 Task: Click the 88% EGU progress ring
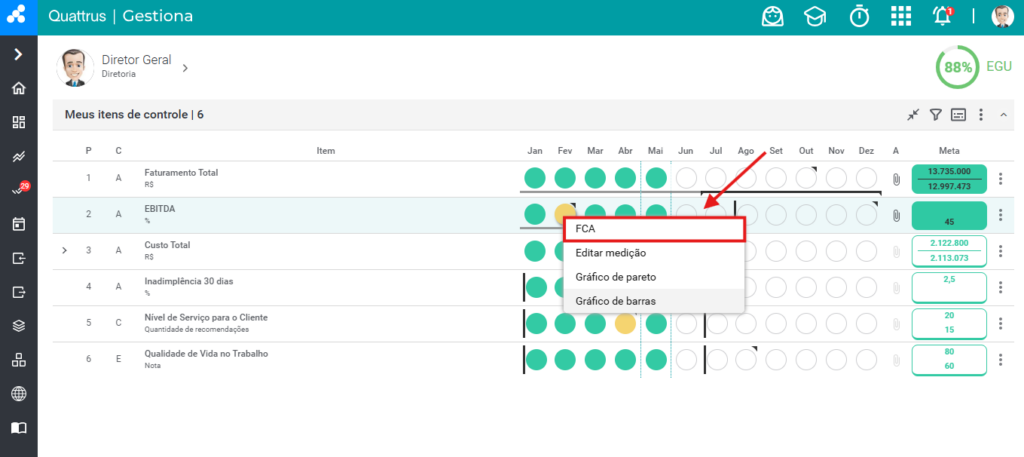[x=958, y=67]
